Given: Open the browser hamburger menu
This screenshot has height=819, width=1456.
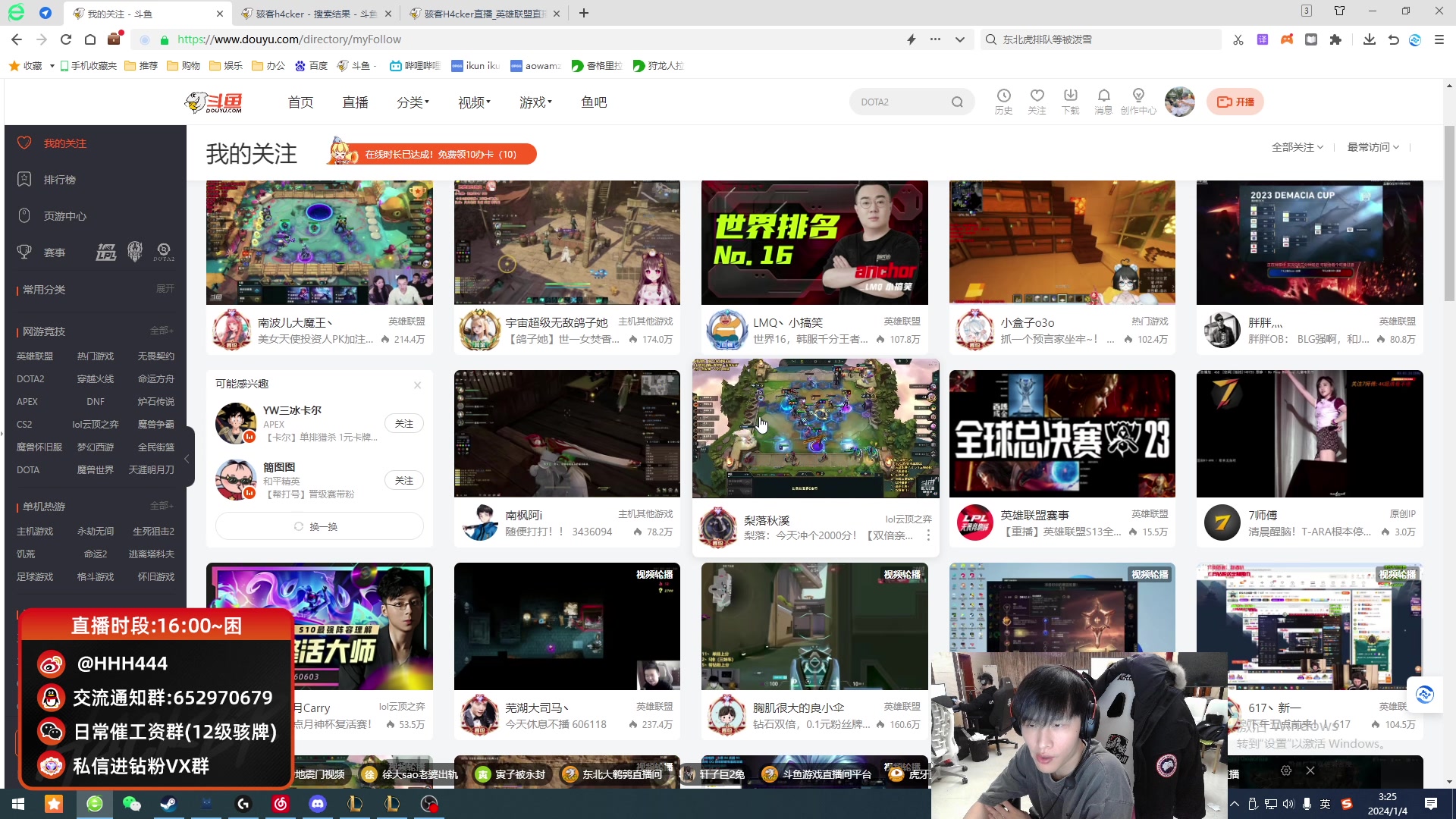Looking at the screenshot, I should coord(1439,39).
